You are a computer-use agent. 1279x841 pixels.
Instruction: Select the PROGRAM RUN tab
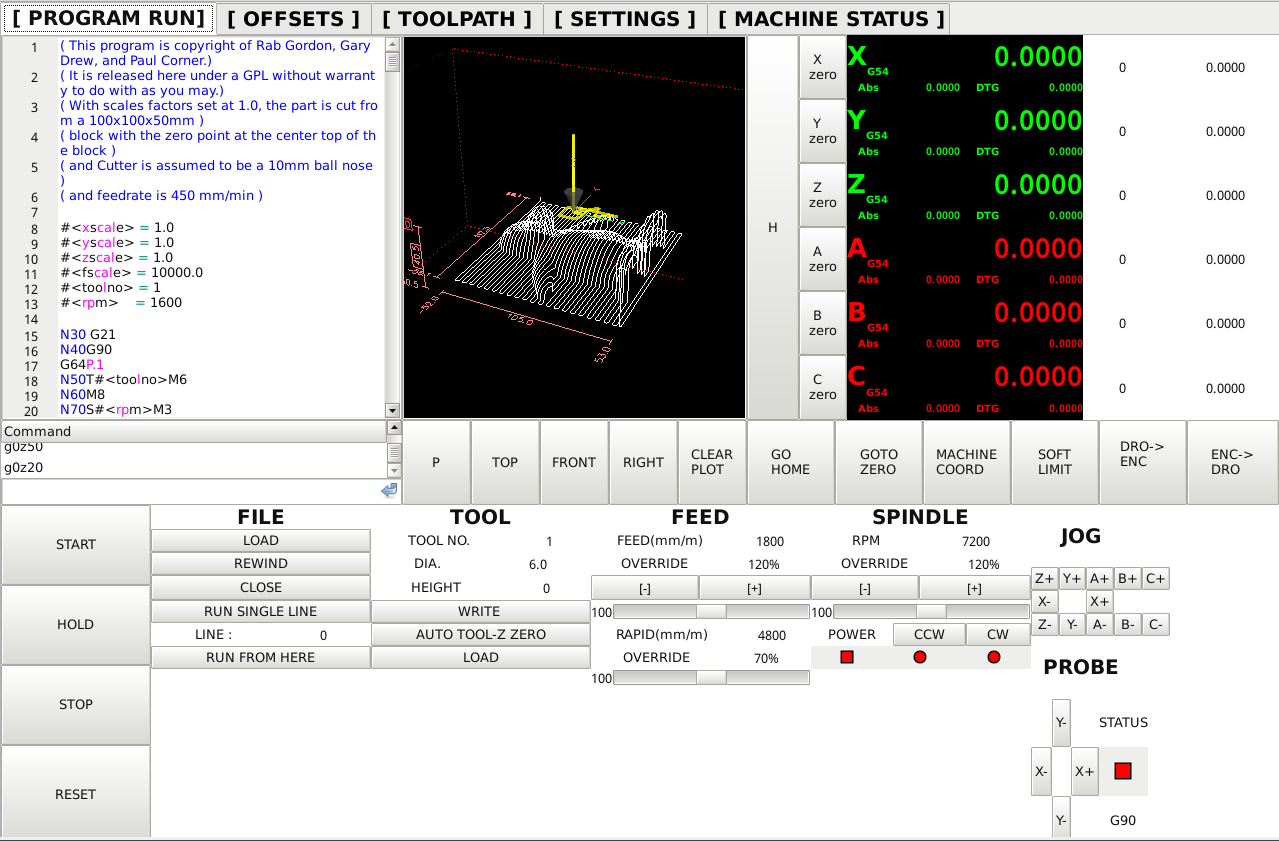coord(108,19)
